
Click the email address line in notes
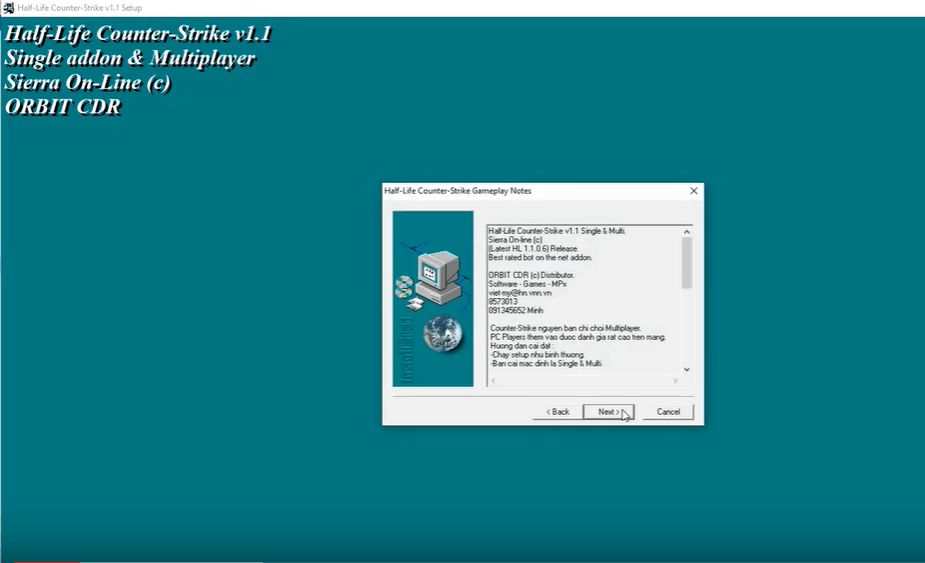520,293
